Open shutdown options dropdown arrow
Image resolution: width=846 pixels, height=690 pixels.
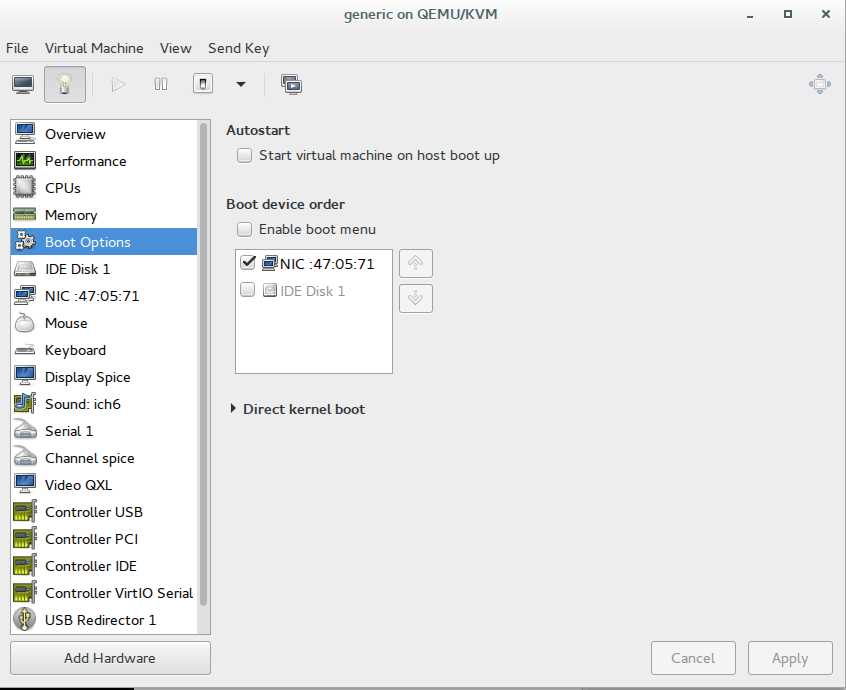[x=241, y=84]
